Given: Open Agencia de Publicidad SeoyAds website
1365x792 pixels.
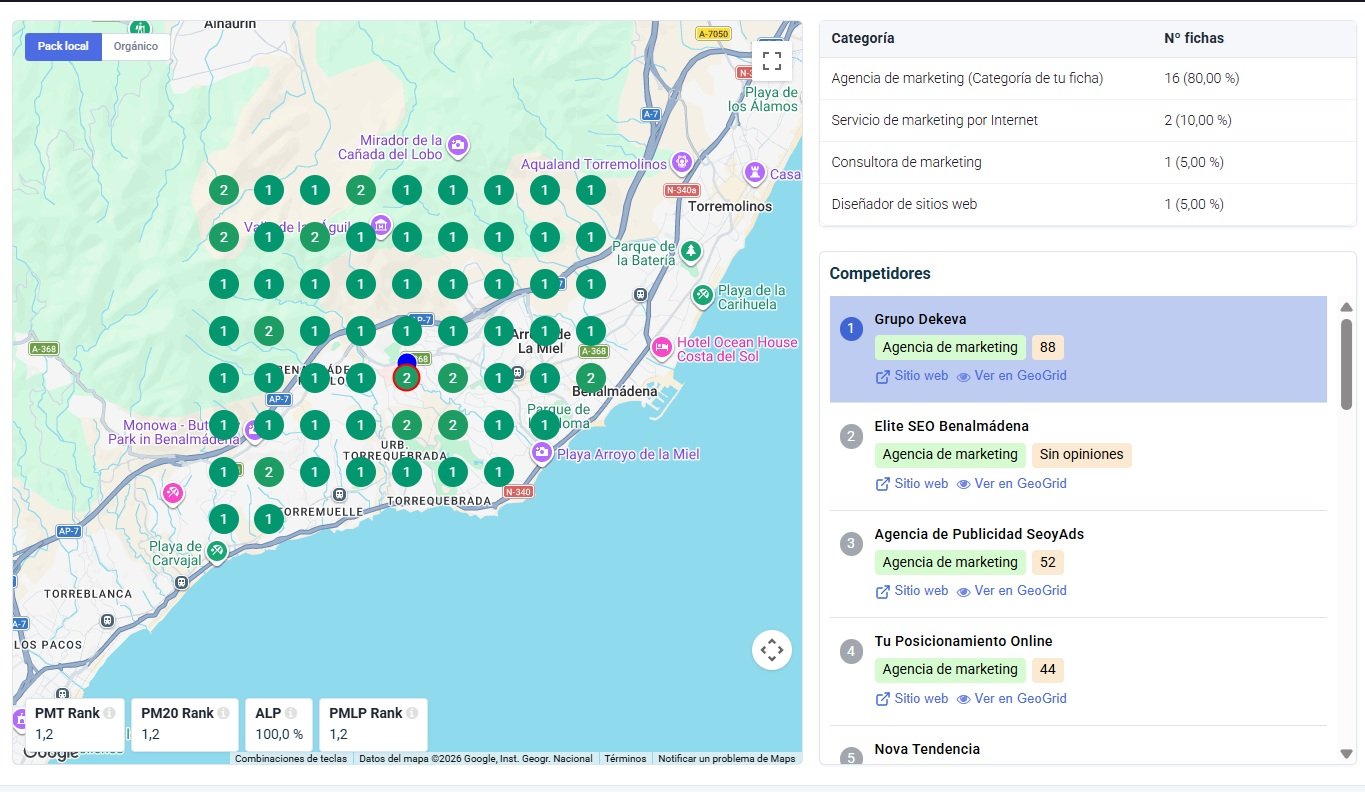Looking at the screenshot, I should (911, 591).
